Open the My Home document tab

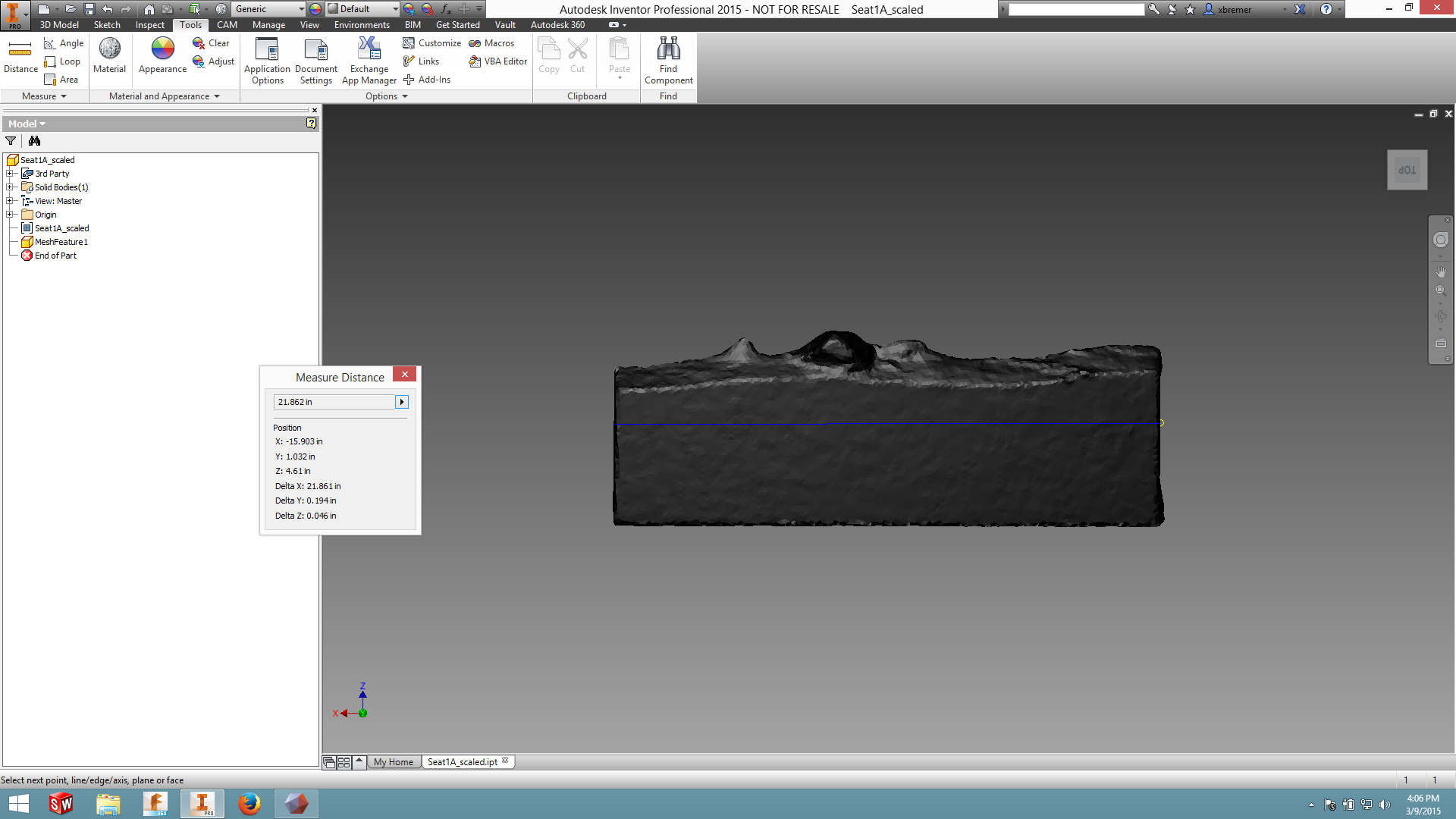[394, 762]
